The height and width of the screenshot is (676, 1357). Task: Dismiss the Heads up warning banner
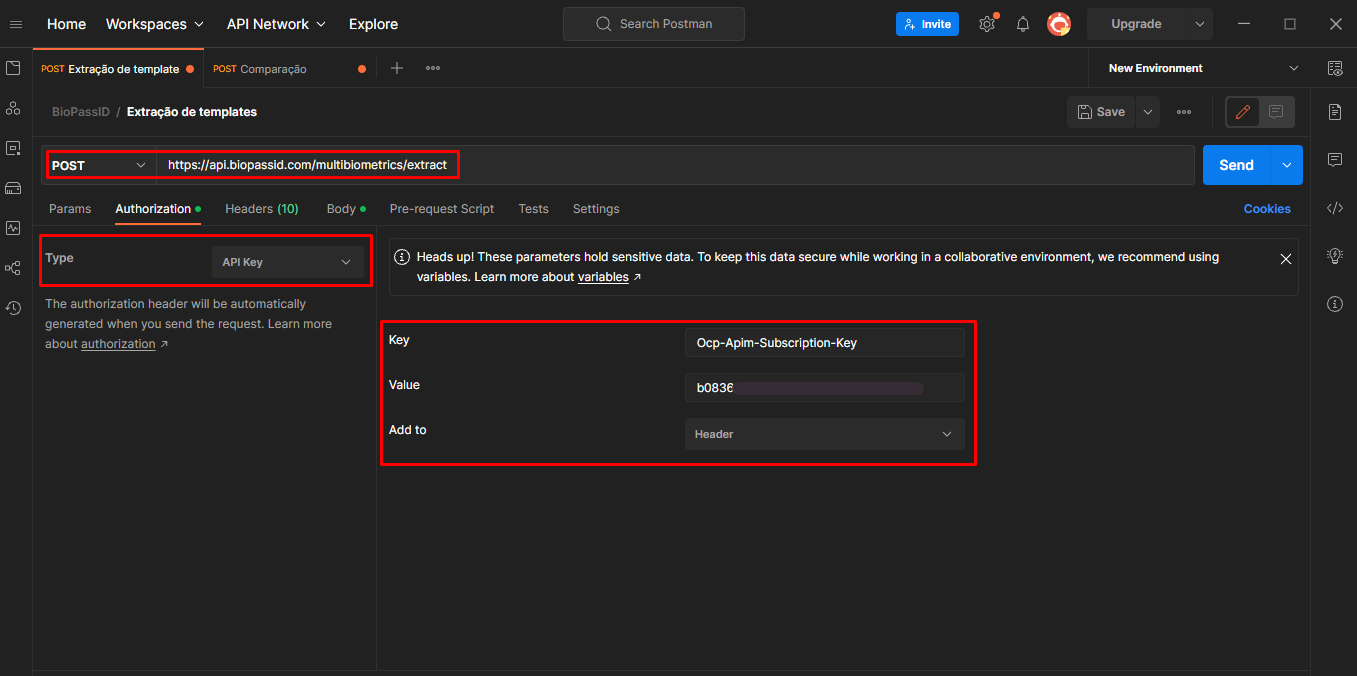1286,258
